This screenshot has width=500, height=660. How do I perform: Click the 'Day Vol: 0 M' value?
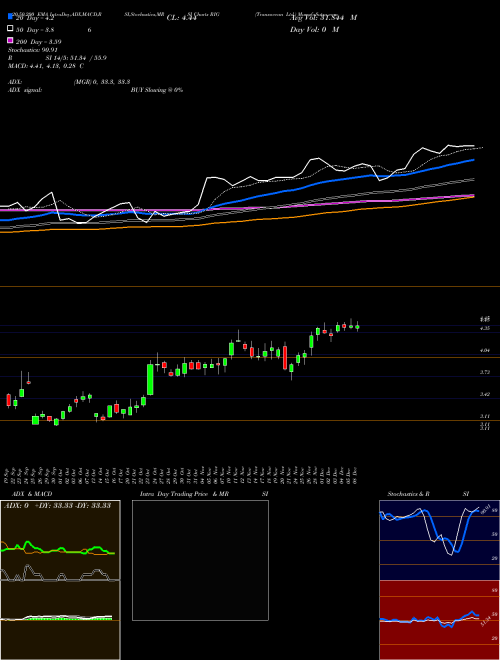(314, 30)
